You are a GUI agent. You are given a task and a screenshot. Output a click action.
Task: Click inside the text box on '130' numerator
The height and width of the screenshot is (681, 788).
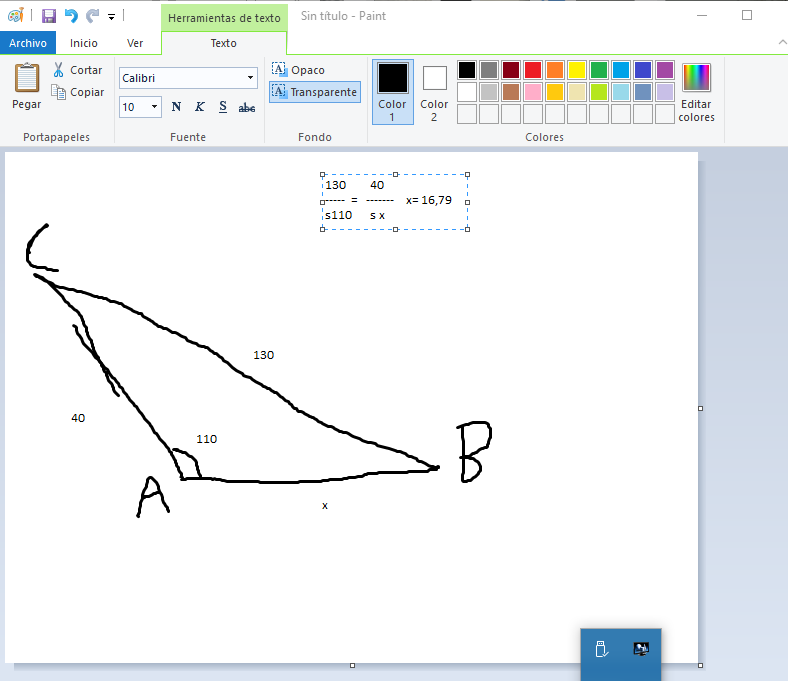[336, 185]
